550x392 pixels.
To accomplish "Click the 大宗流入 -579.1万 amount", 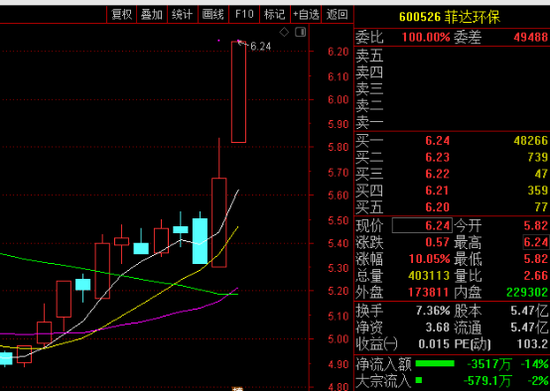I will [487, 380].
